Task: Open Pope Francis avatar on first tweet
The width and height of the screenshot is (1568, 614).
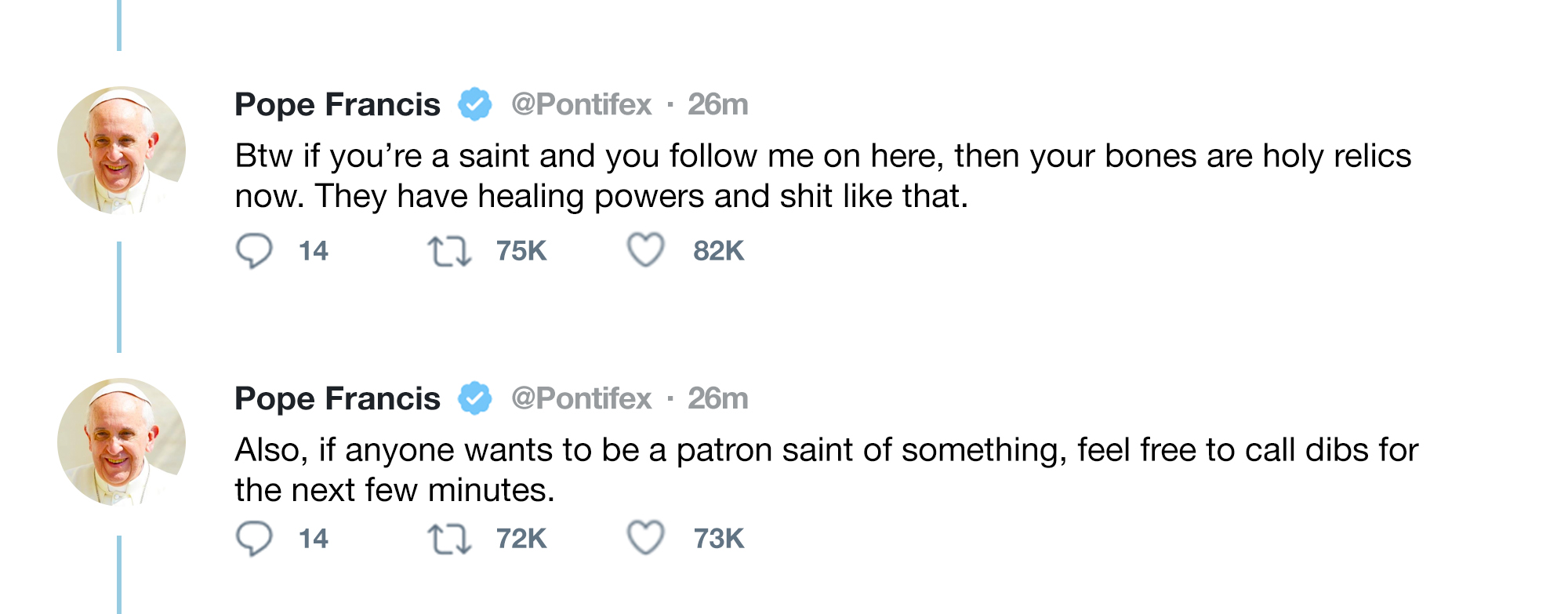Action: (122, 150)
